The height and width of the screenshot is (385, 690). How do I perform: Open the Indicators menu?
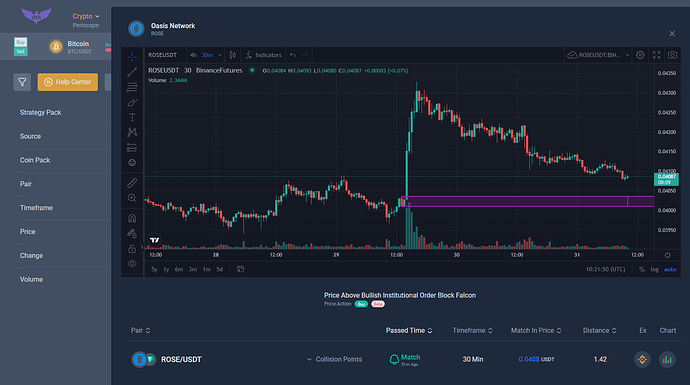tap(264, 55)
